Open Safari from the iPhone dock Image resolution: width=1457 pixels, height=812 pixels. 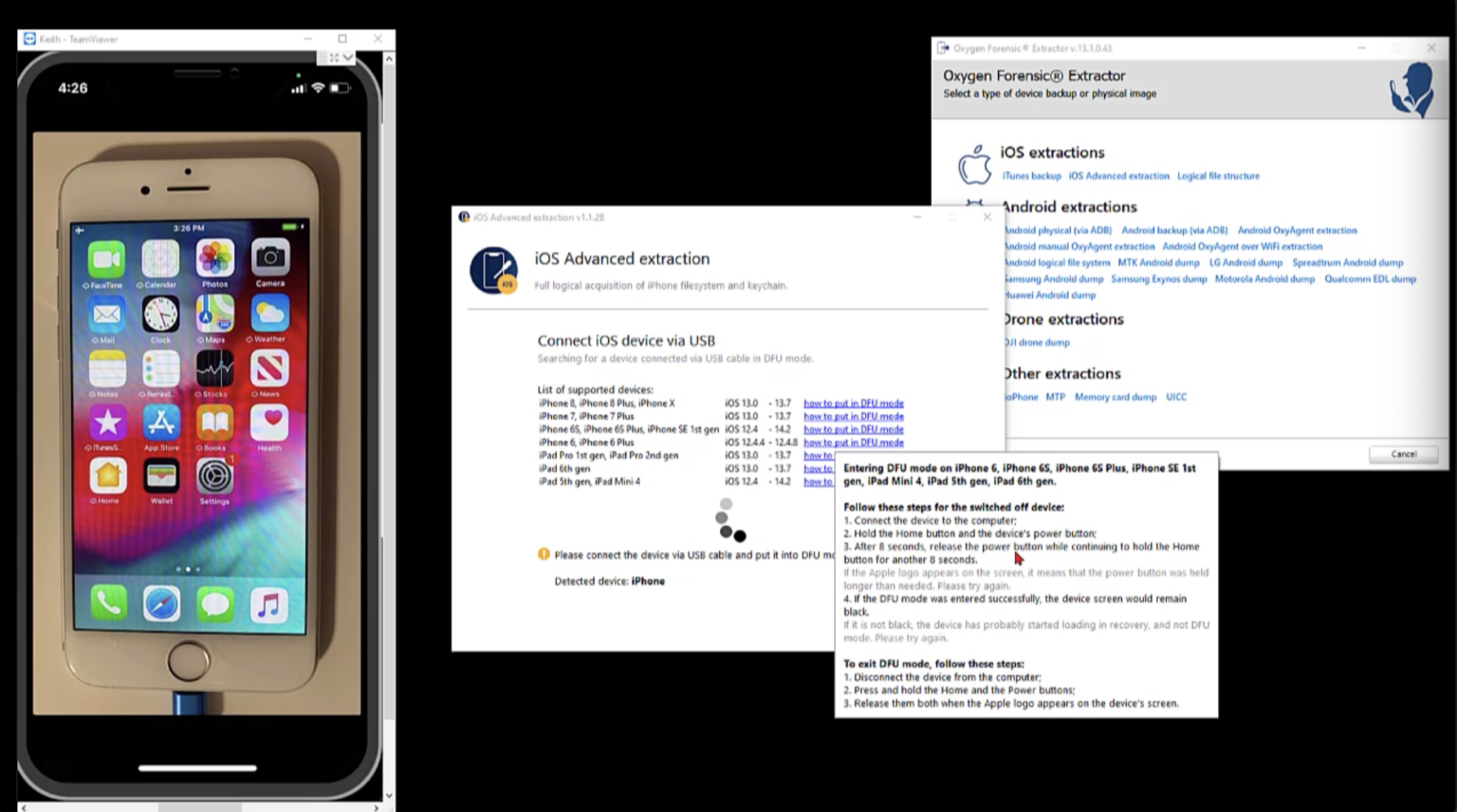click(162, 603)
